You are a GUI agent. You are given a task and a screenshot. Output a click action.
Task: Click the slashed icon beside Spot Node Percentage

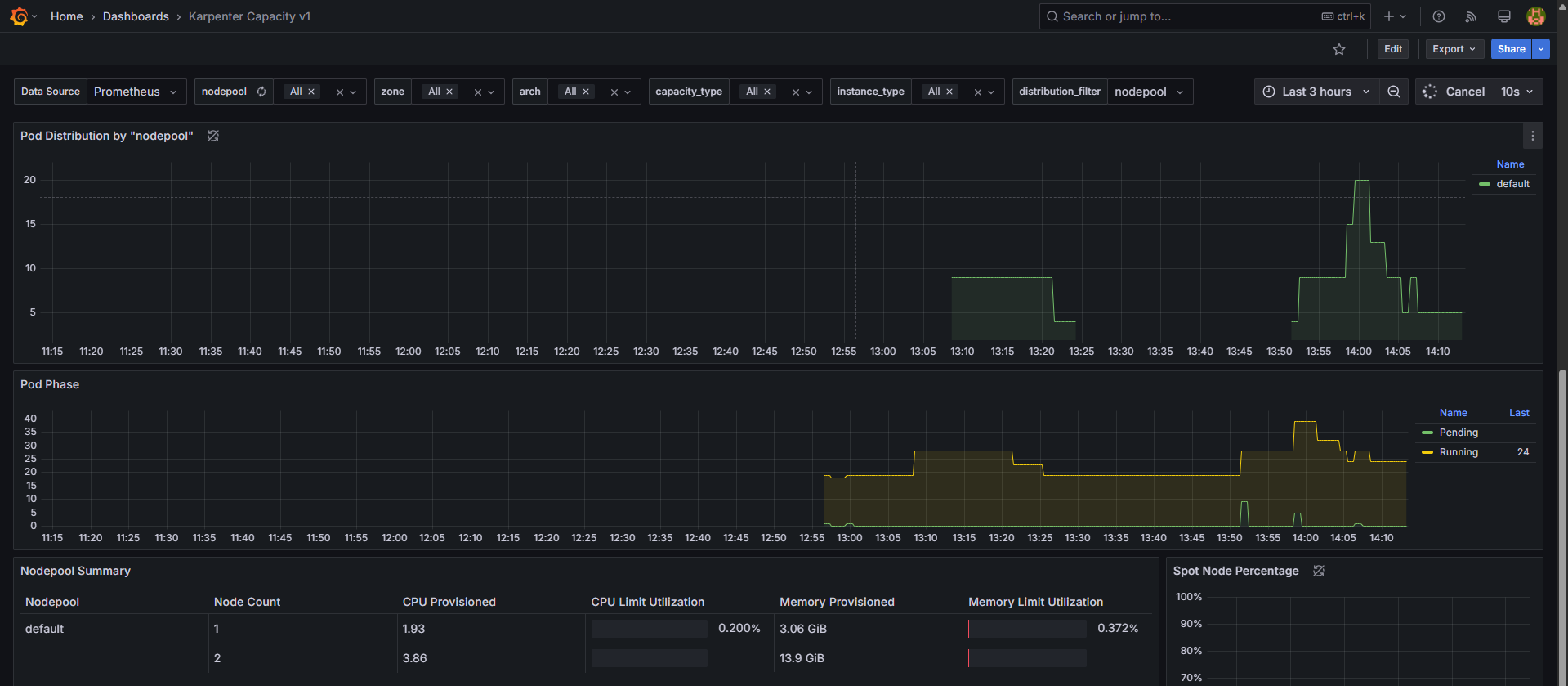(1319, 571)
